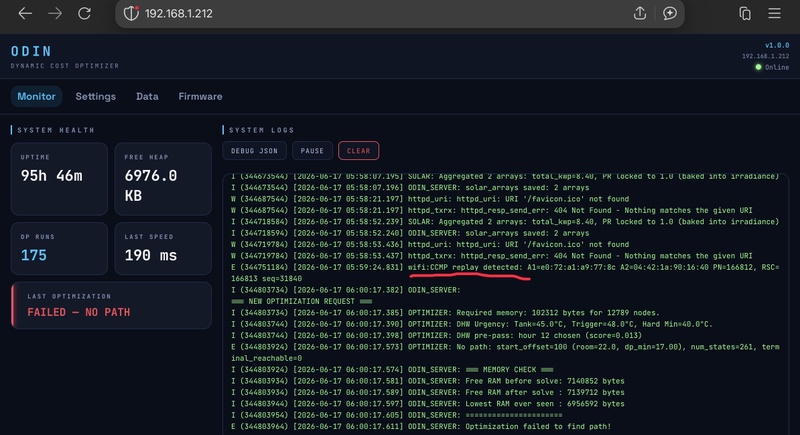Click the Last Speed 190 ms card
The image size is (800, 435).
[163, 249]
